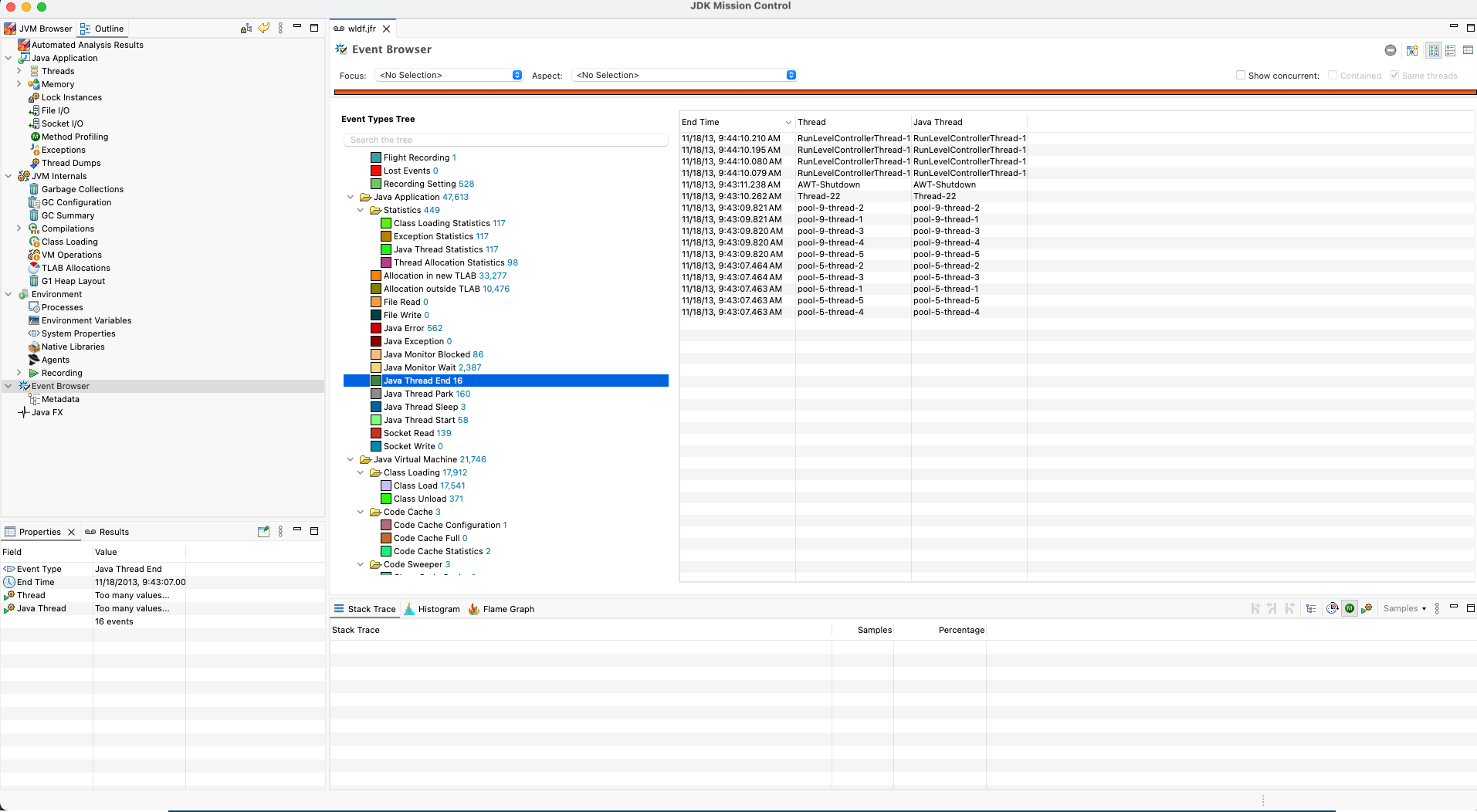
Task: Click the red Java Error color swatch
Action: coord(376,328)
